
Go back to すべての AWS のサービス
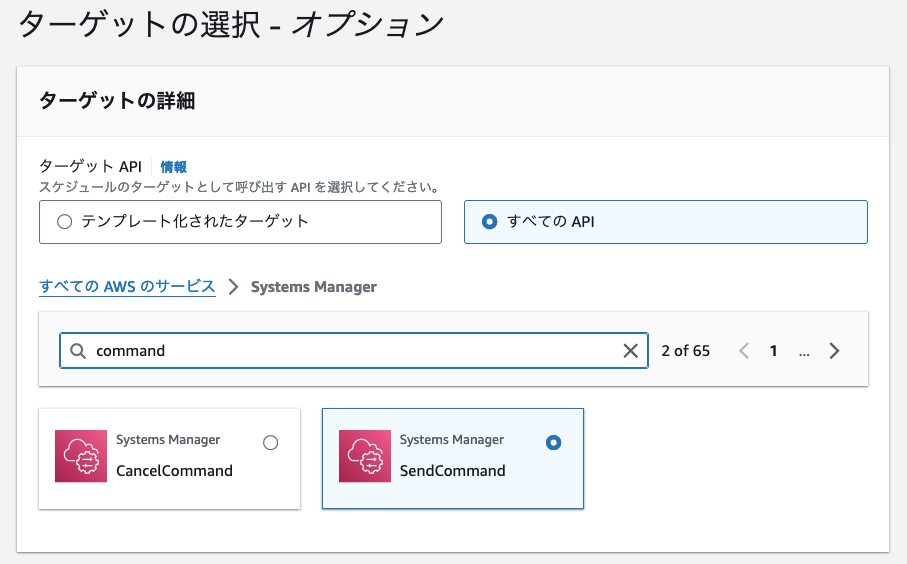[x=127, y=286]
